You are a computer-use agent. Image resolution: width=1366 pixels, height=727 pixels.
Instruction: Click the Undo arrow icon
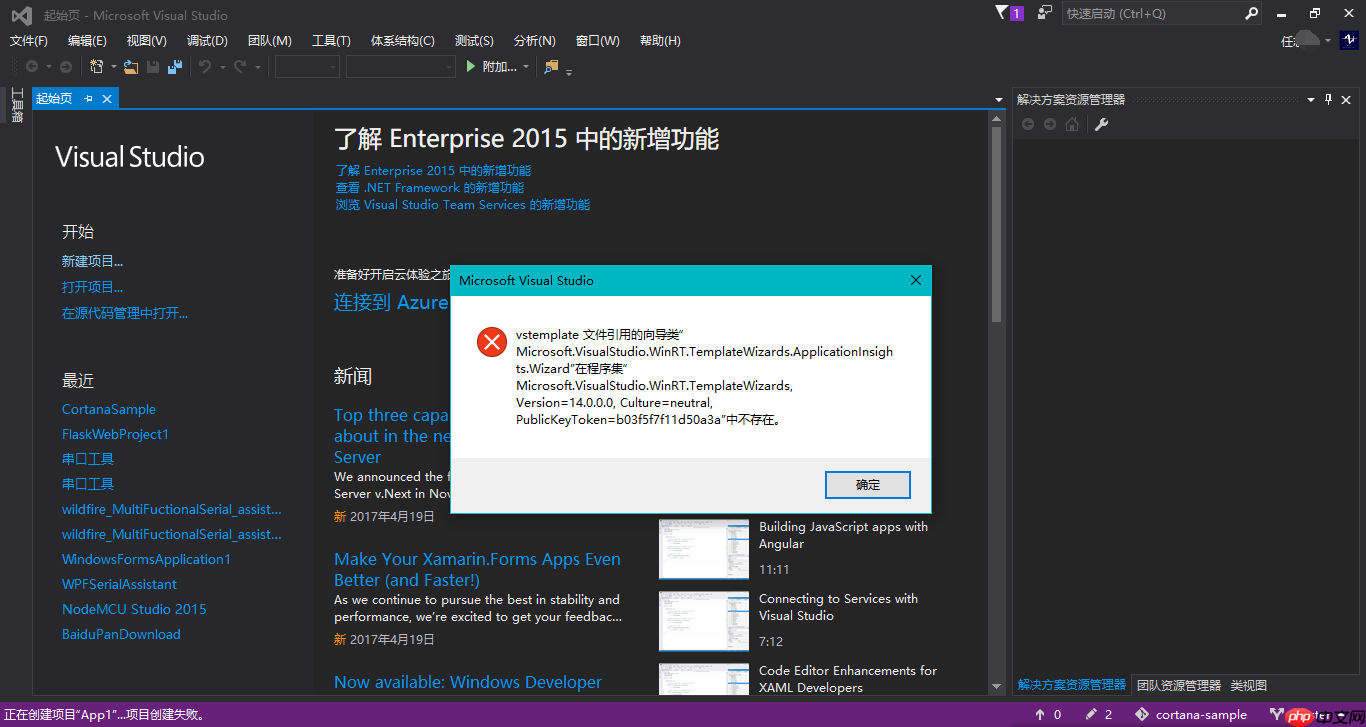tap(206, 66)
